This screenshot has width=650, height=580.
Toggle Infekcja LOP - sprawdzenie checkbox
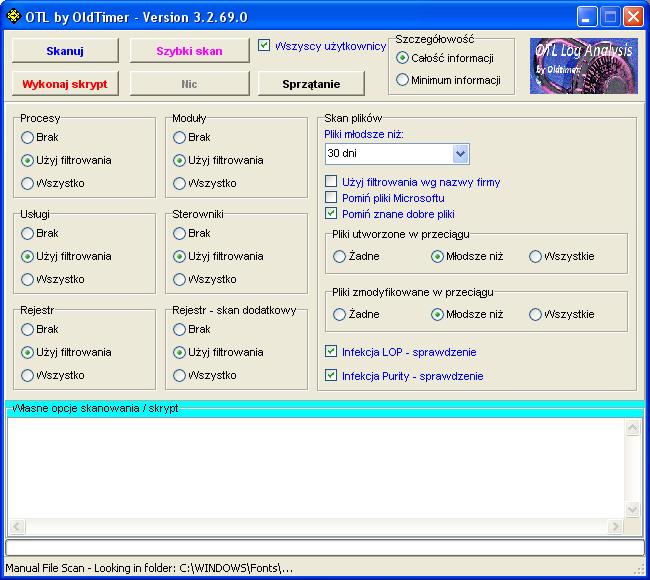331,351
